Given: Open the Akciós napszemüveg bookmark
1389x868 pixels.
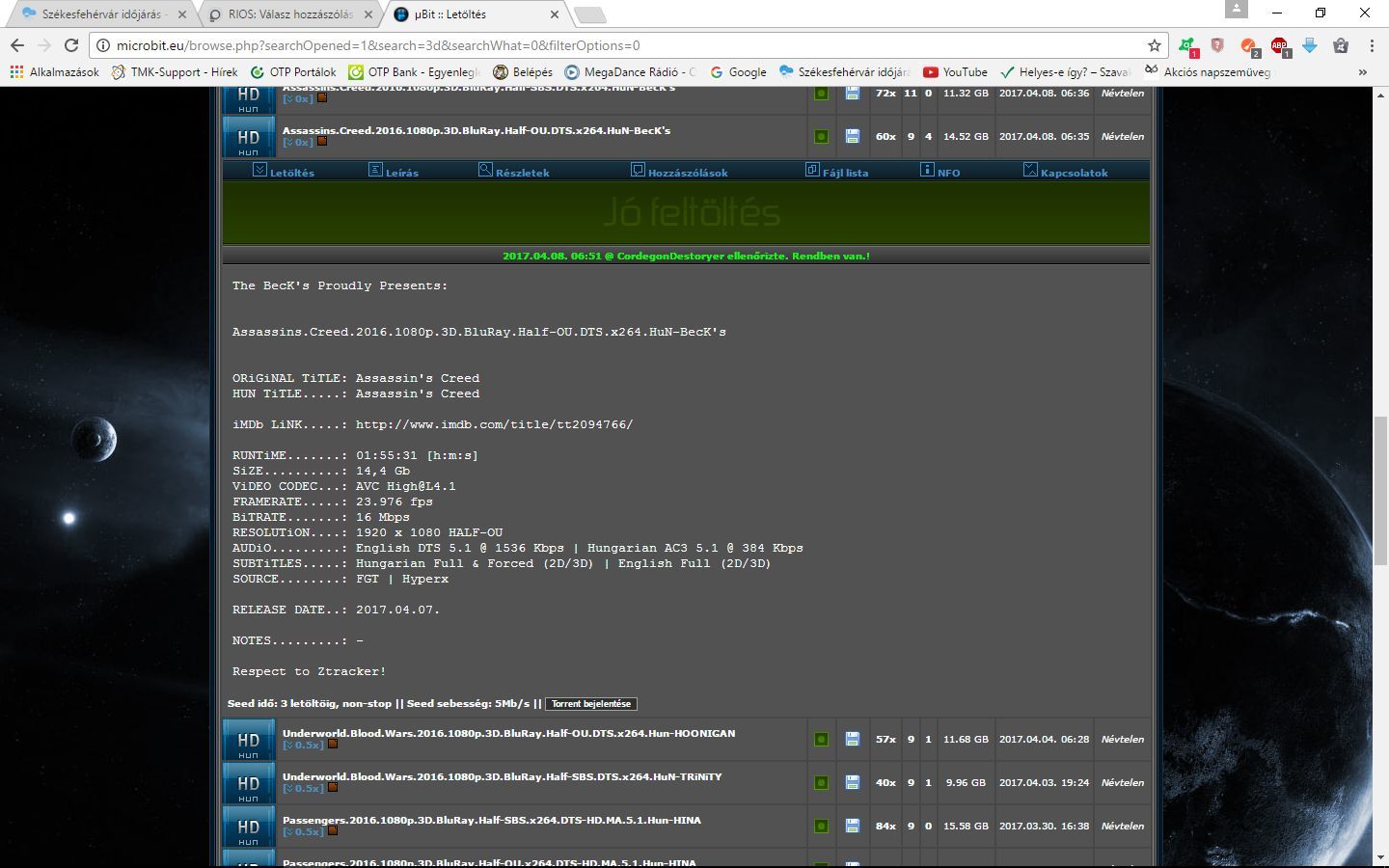Looking at the screenshot, I should [1208, 71].
